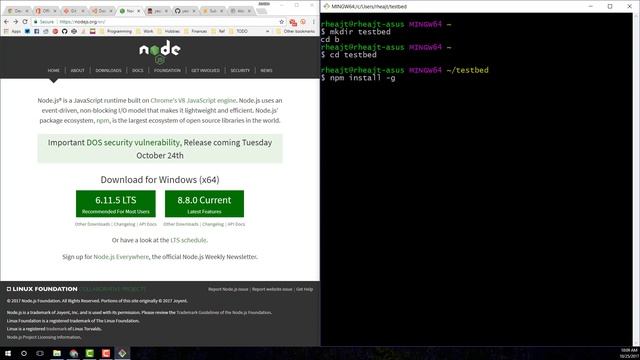The width and height of the screenshot is (640, 360).
Task: Open the Work bookmarks folder
Action: click(145, 31)
